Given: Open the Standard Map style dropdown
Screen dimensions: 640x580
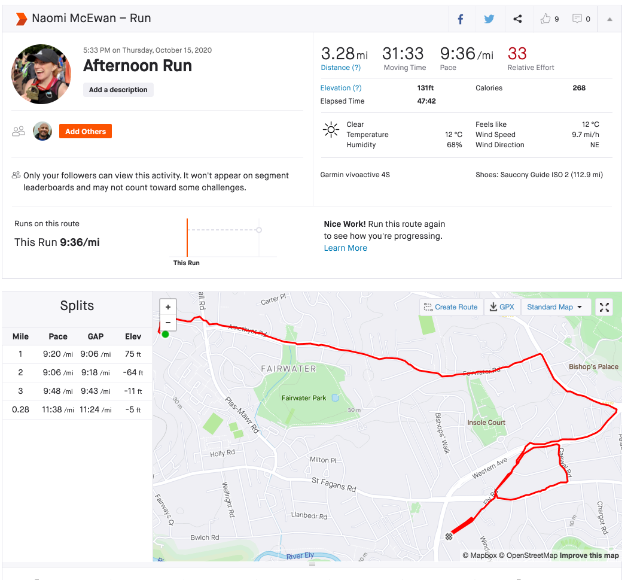Looking at the screenshot, I should [x=555, y=307].
